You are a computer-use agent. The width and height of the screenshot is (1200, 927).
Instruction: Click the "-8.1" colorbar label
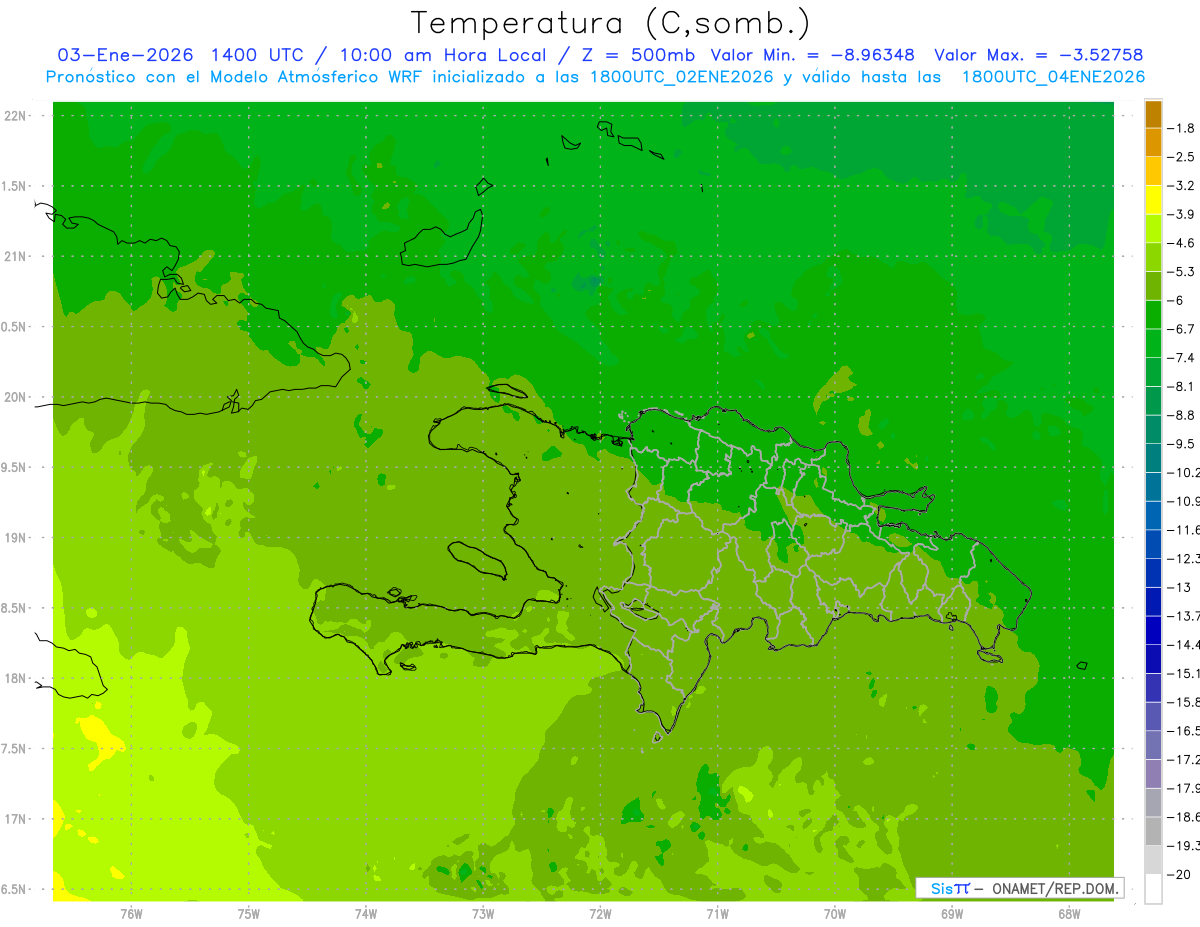click(x=1181, y=386)
